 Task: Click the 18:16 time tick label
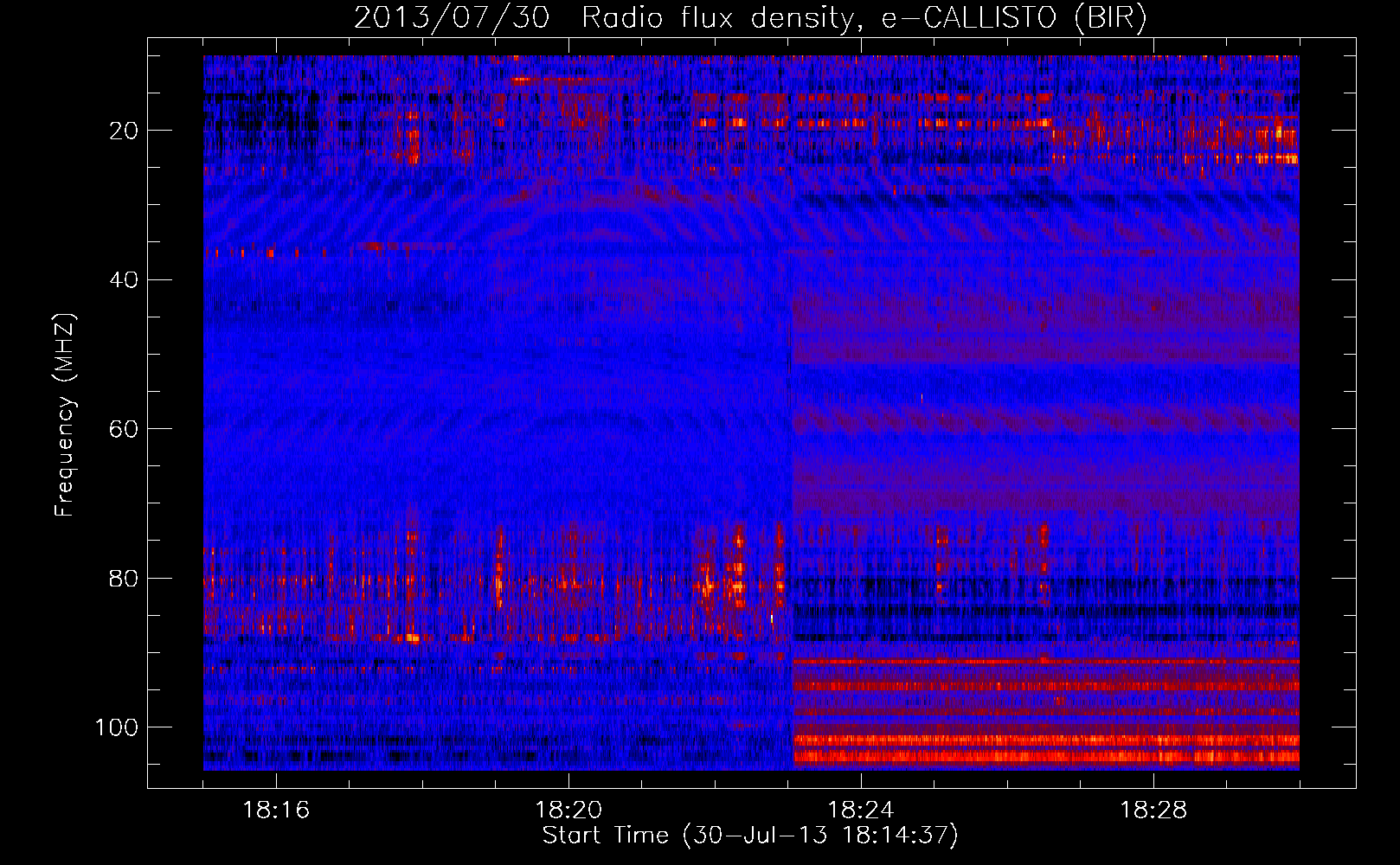(x=276, y=810)
